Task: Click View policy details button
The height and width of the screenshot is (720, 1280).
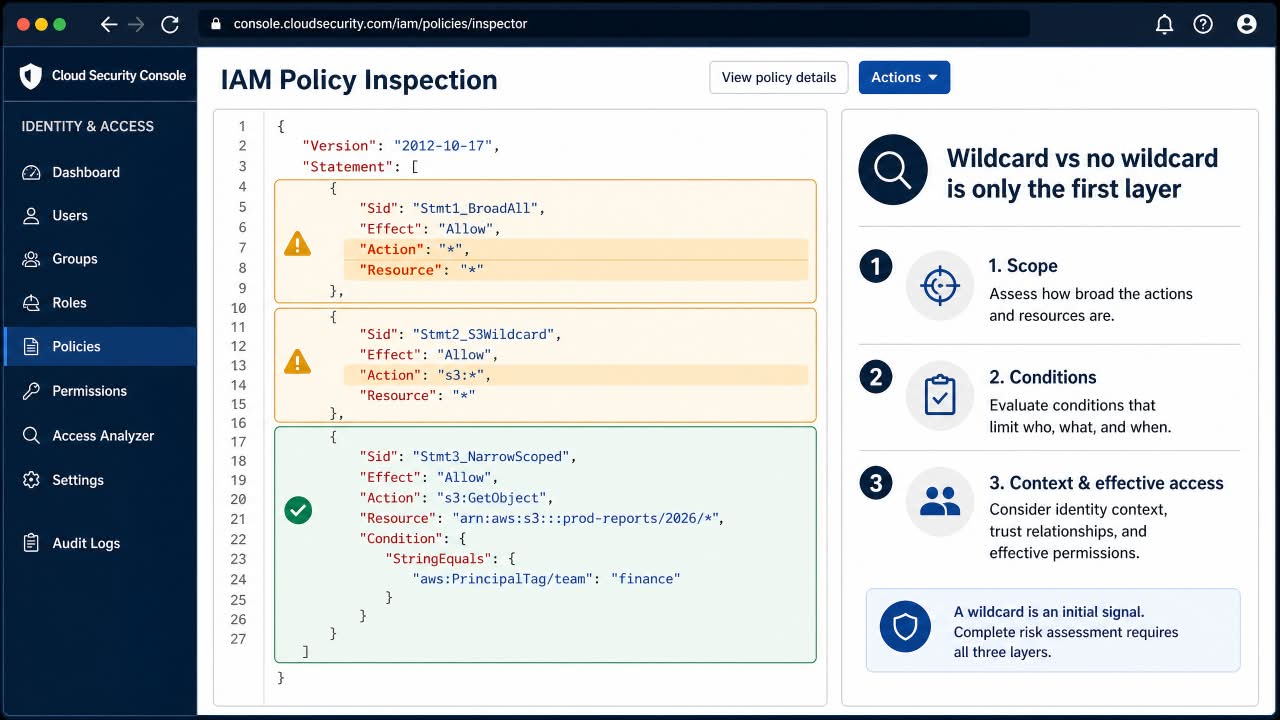Action: pos(779,77)
